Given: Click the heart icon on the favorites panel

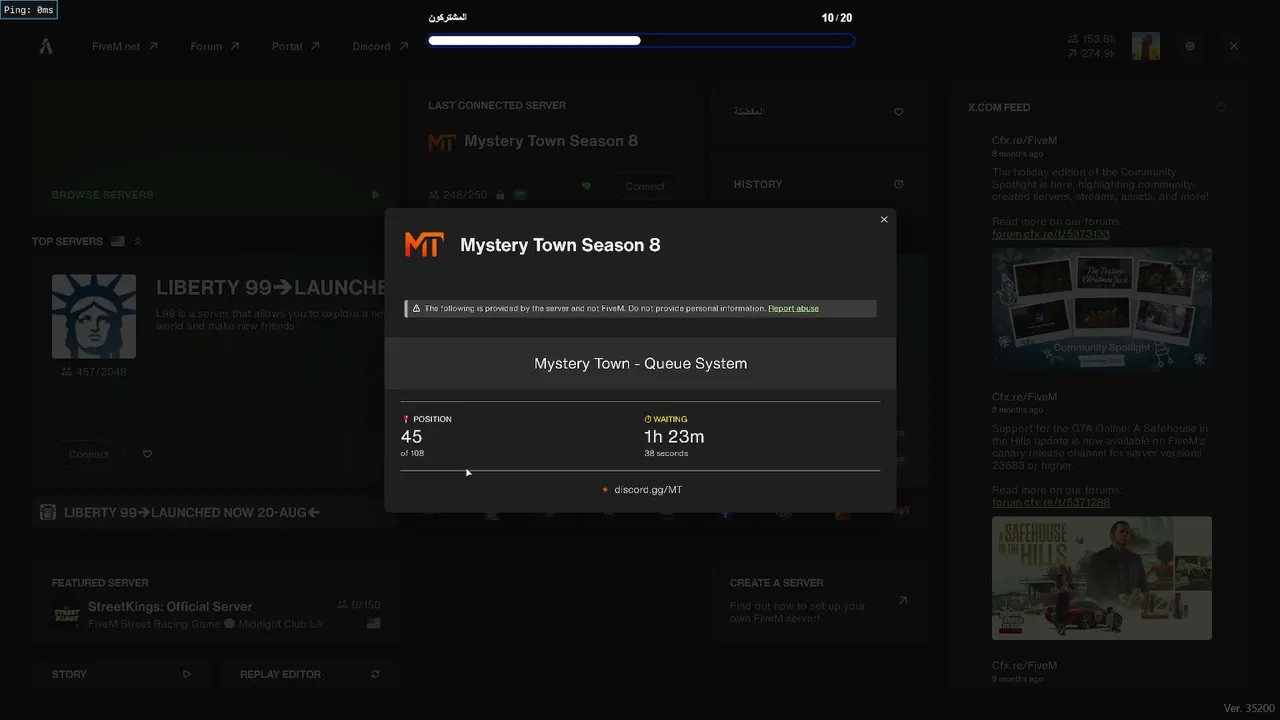Looking at the screenshot, I should 898,112.
